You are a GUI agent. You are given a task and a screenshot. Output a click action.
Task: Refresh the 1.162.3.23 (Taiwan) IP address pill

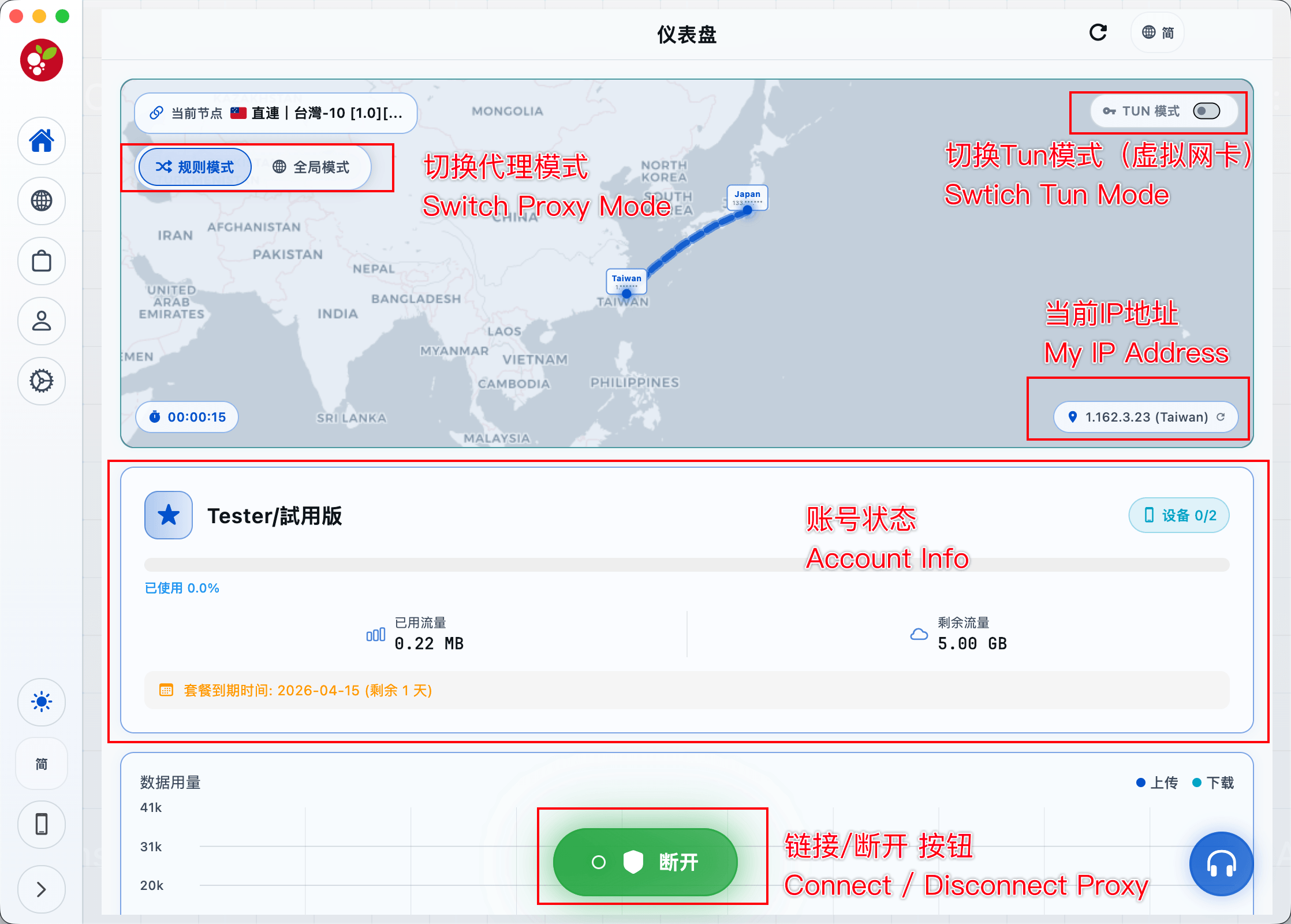pos(1221,417)
